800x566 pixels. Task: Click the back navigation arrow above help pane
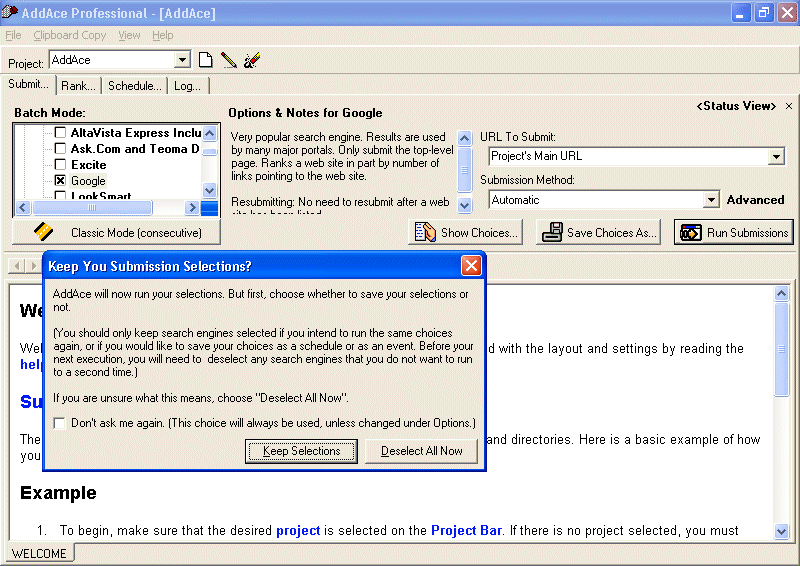(x=17, y=265)
